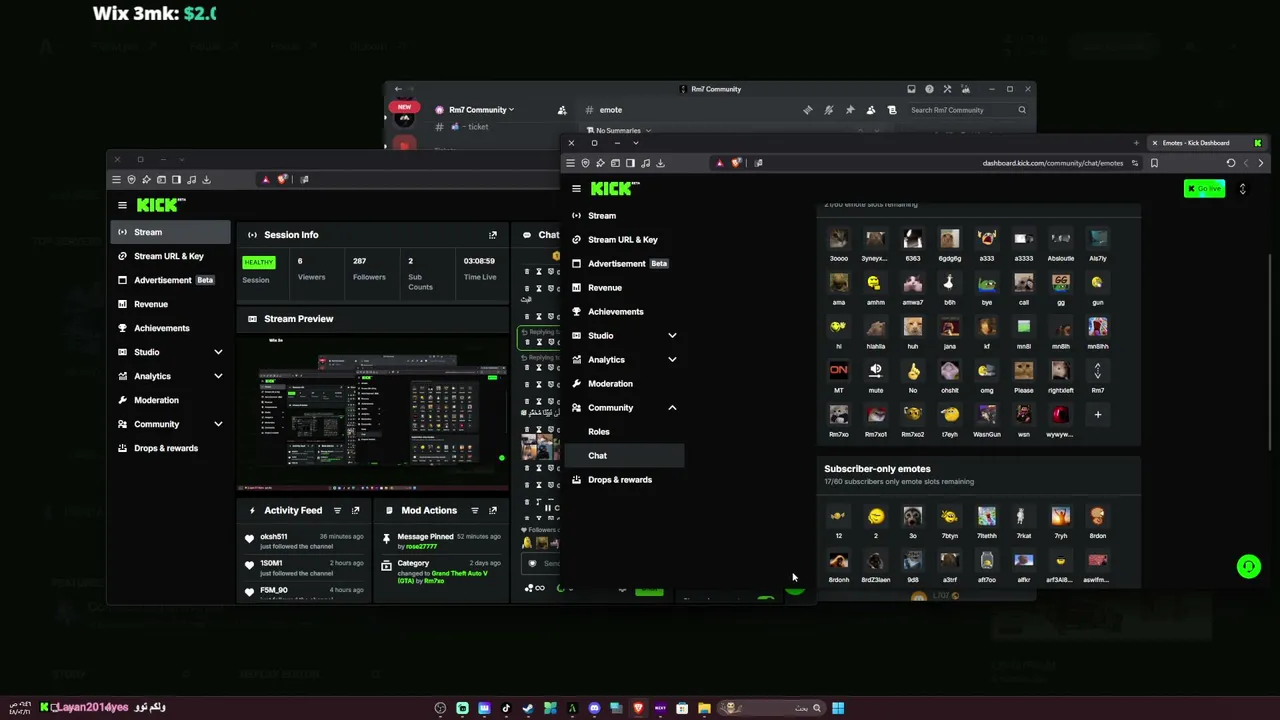Viewport: 1280px width, 720px height.
Task: Open File Explorer from the taskbar
Action: coord(704,708)
